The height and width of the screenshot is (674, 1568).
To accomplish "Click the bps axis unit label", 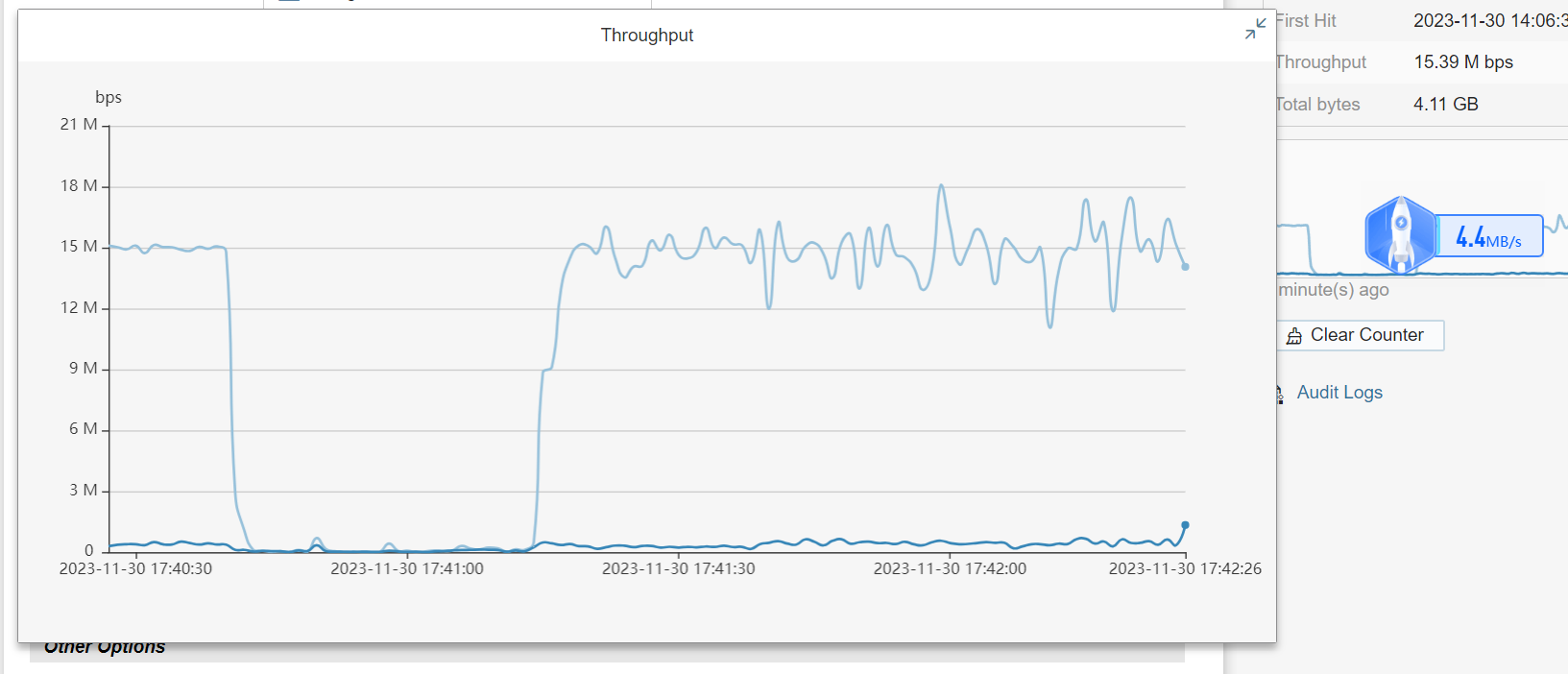I will tap(109, 97).
